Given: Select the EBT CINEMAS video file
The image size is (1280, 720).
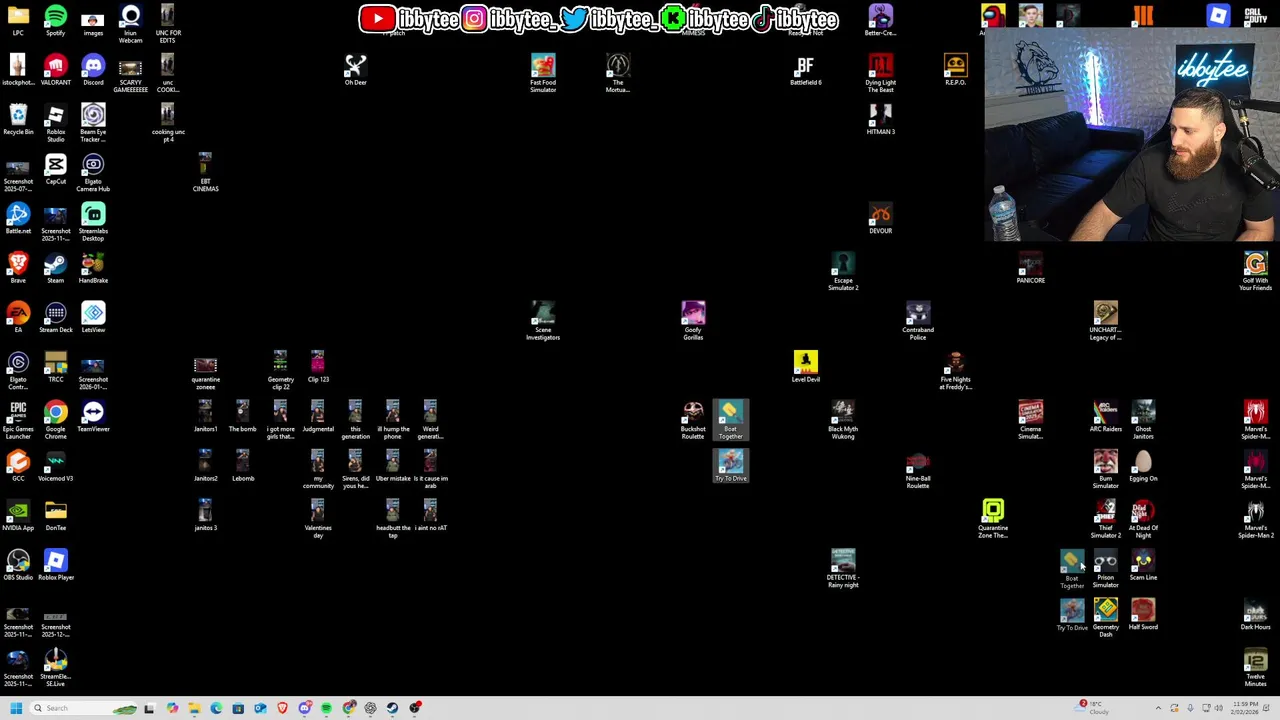Looking at the screenshot, I should click(205, 173).
